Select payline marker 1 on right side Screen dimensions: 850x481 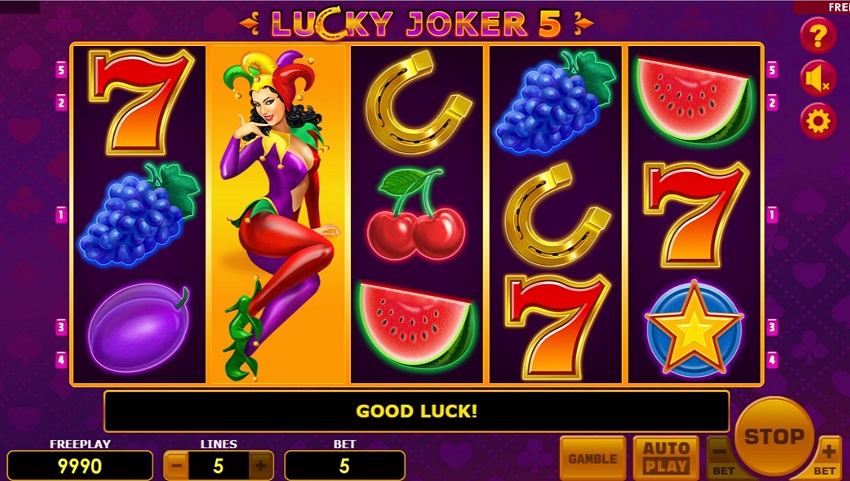coord(772,215)
